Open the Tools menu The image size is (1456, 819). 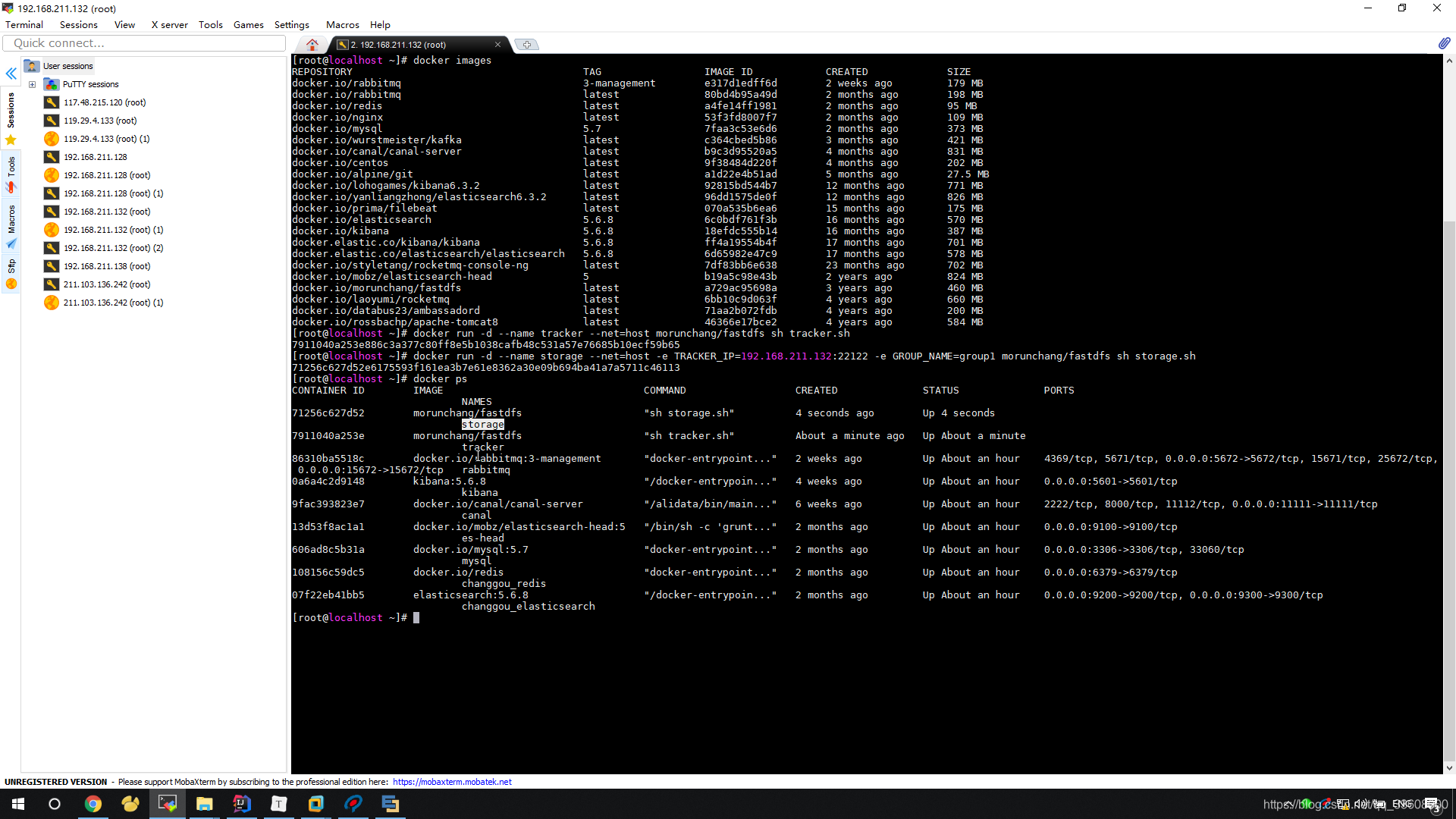pyautogui.click(x=210, y=24)
